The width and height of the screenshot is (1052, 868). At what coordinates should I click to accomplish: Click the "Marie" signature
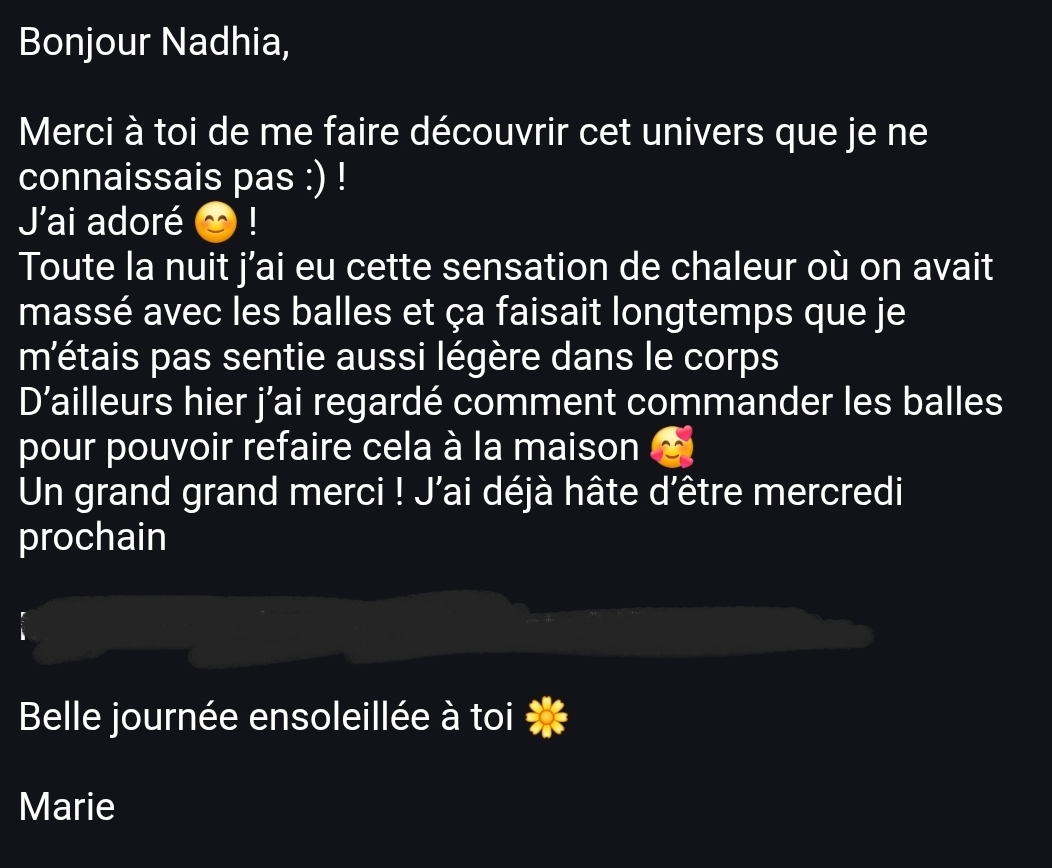[66, 806]
